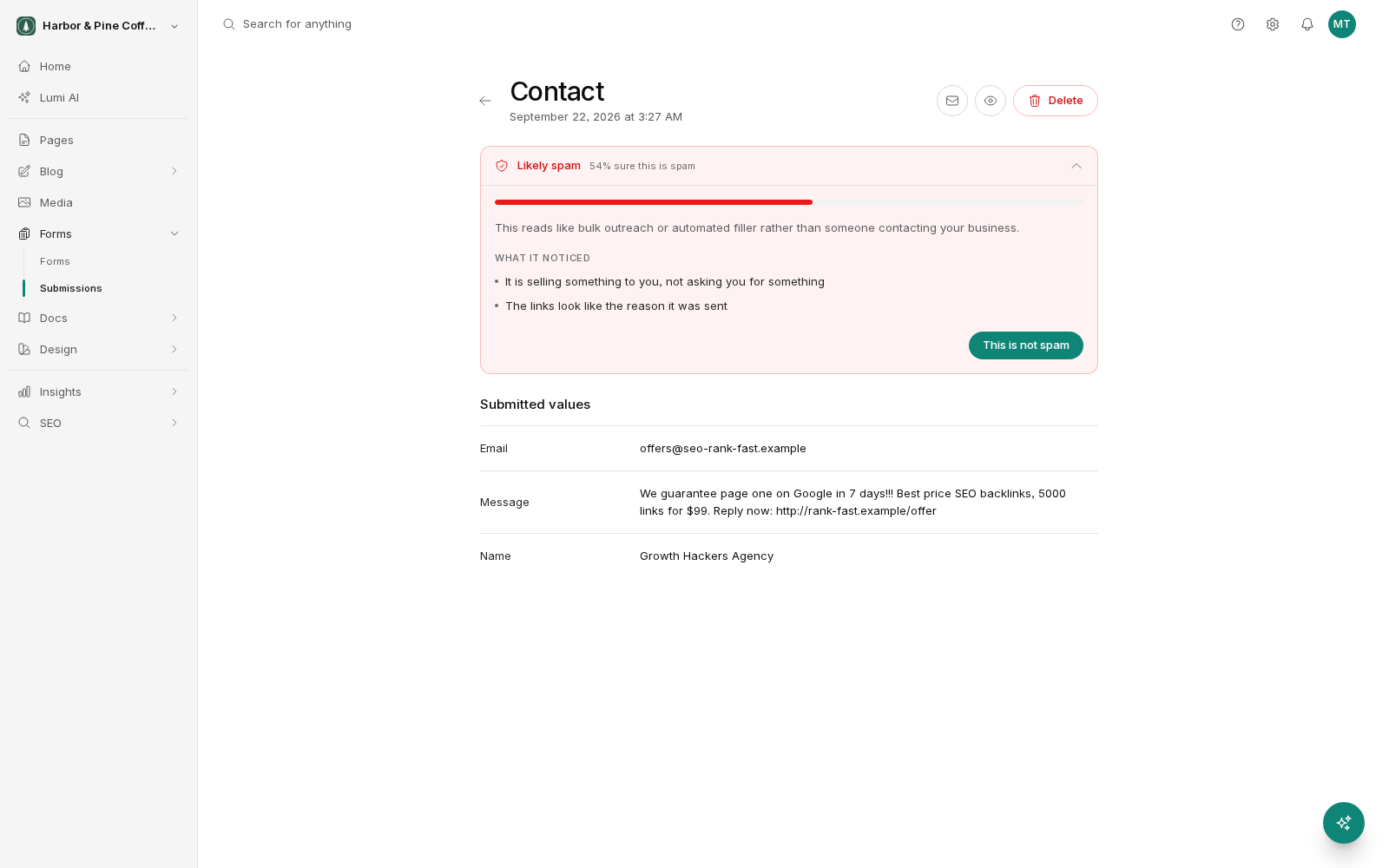The image size is (1389, 868).
Task: Expand the Blog chevron
Action: pos(174,171)
